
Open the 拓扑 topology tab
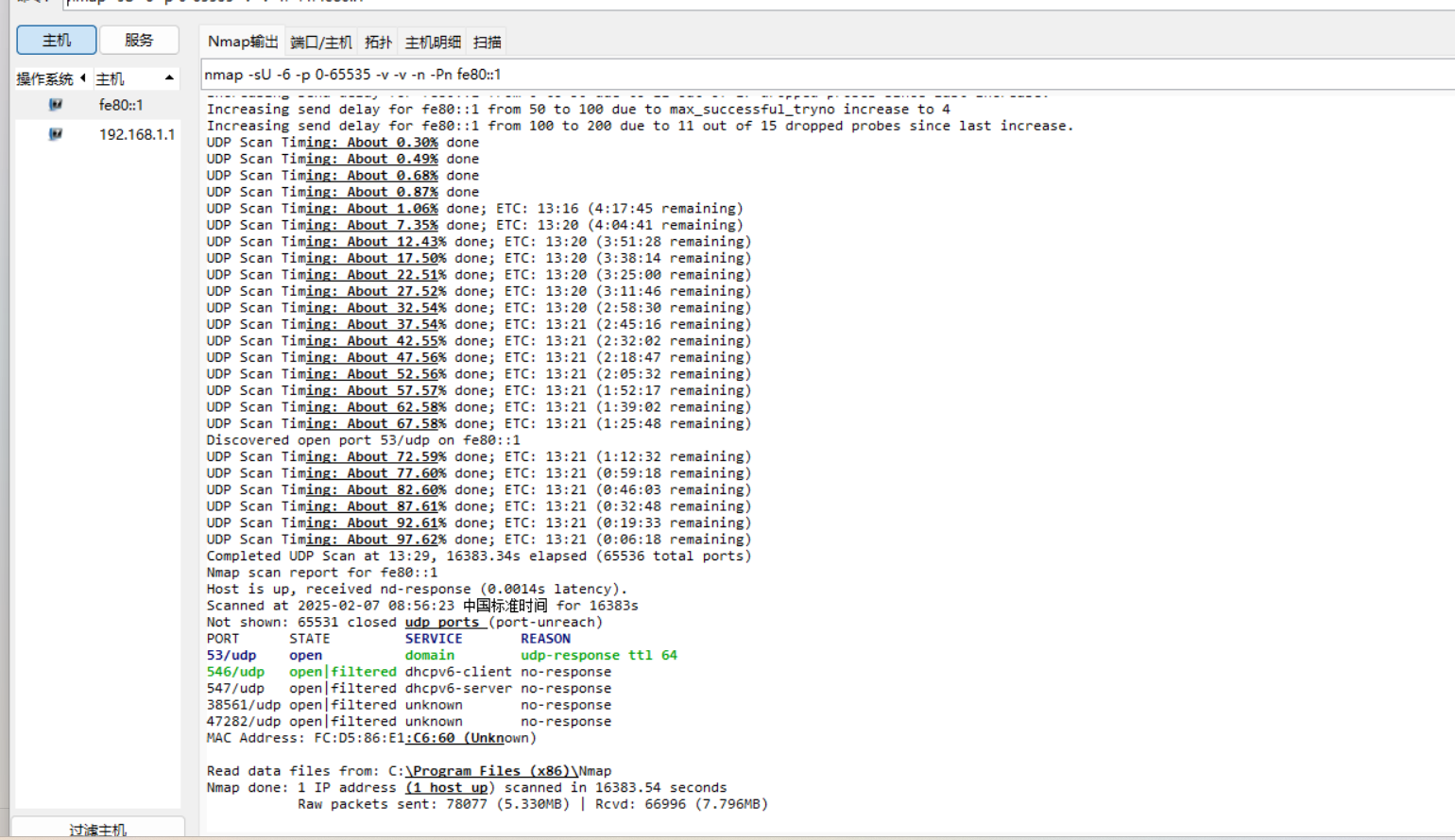click(x=378, y=43)
